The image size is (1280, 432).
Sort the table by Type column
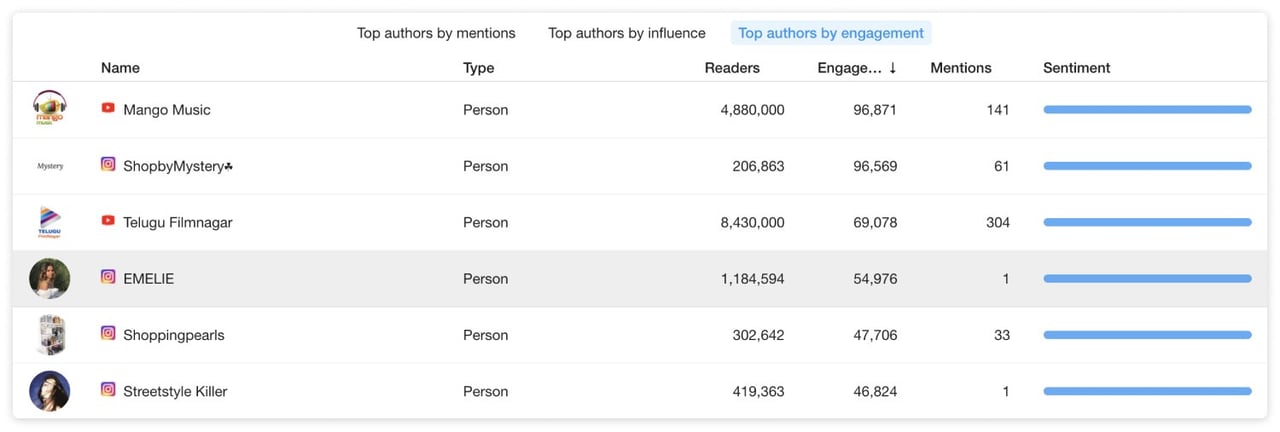coord(478,68)
